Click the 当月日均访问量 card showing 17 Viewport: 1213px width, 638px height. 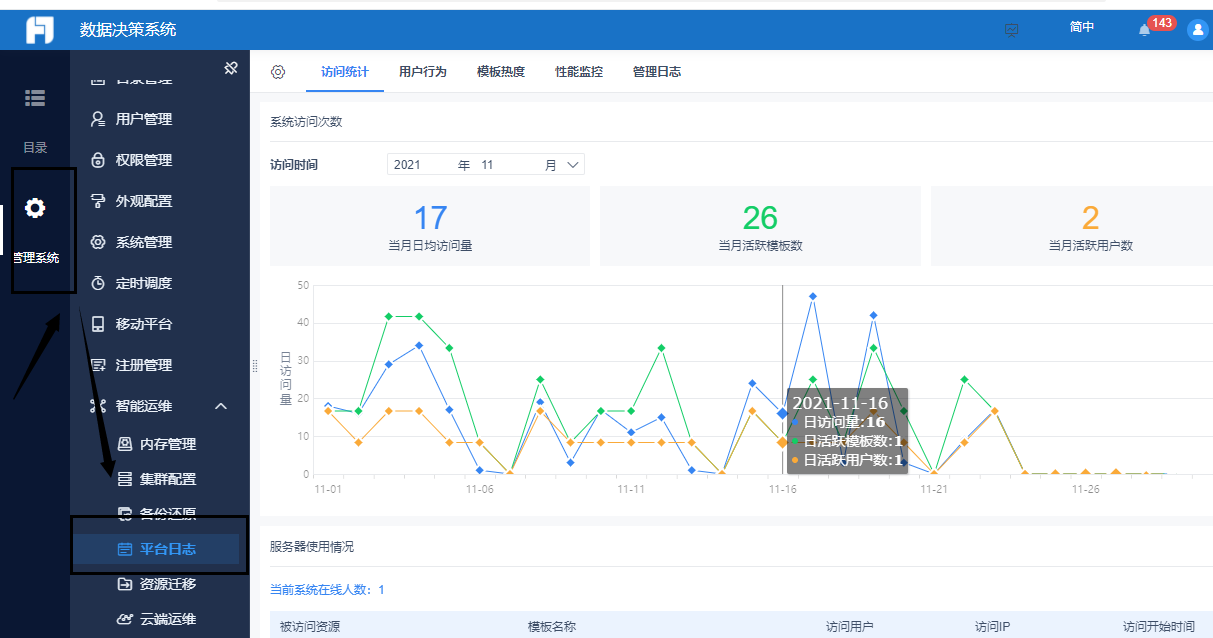[430, 226]
